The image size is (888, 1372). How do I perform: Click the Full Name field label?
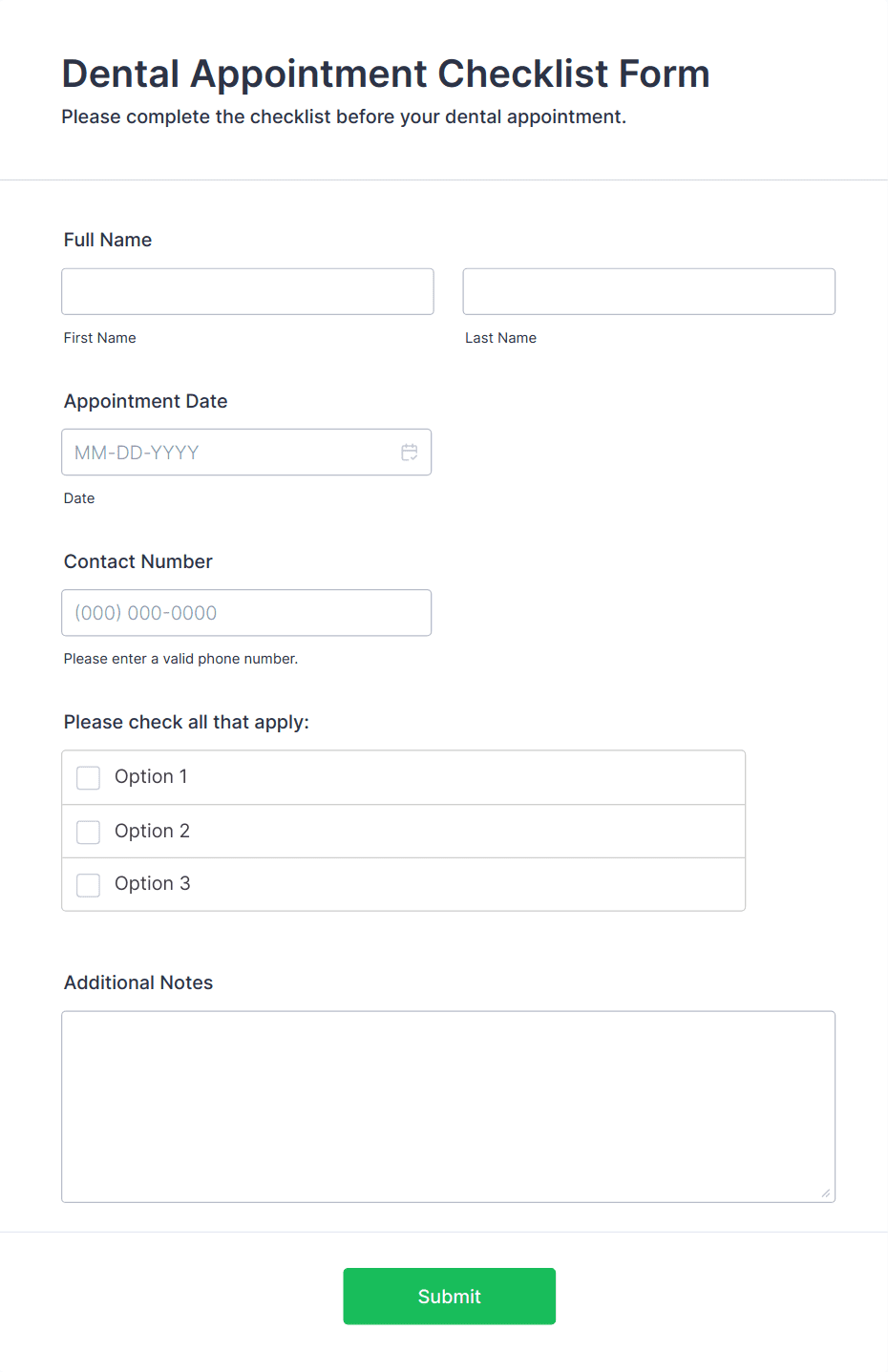(108, 240)
